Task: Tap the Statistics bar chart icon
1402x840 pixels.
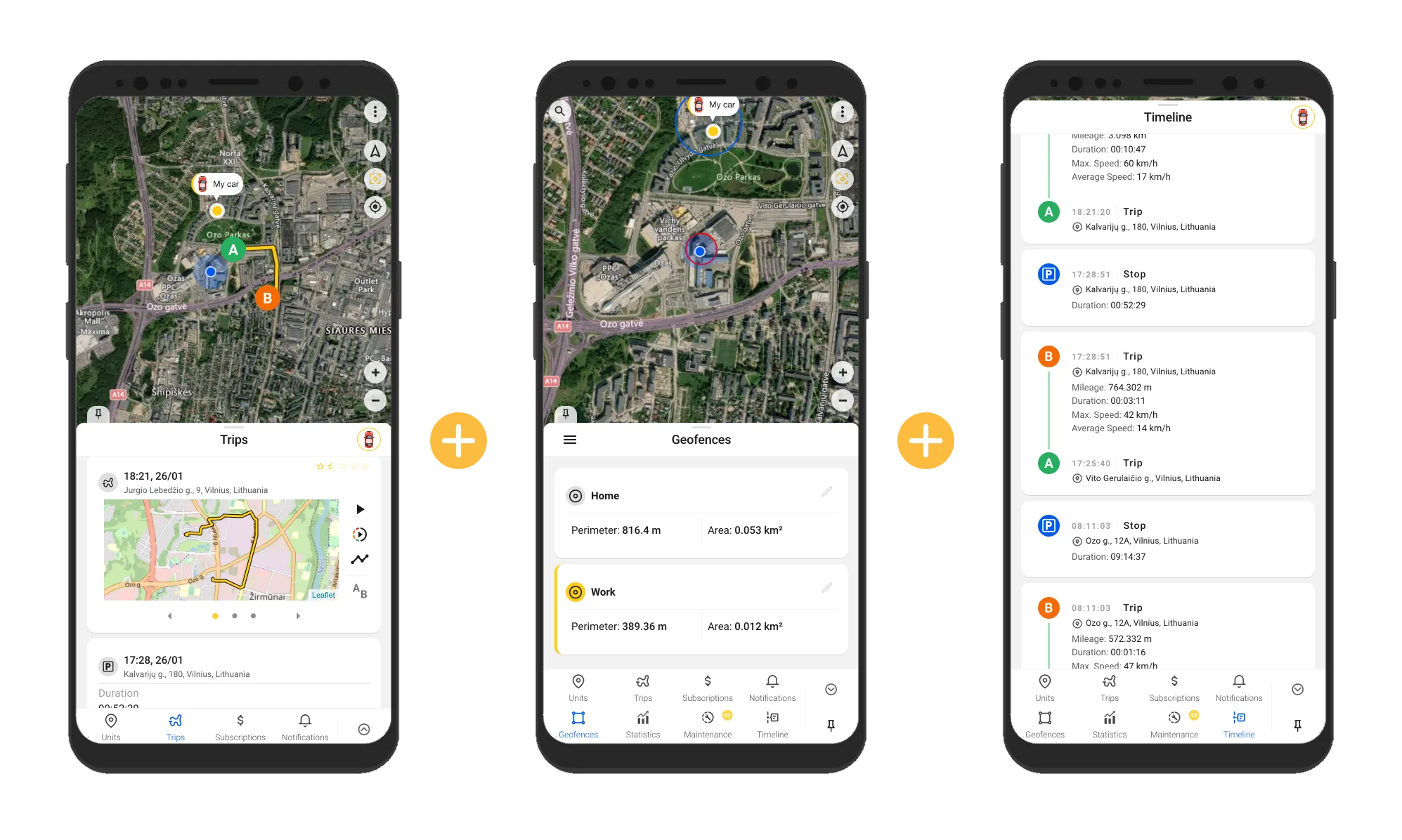Action: [x=640, y=721]
